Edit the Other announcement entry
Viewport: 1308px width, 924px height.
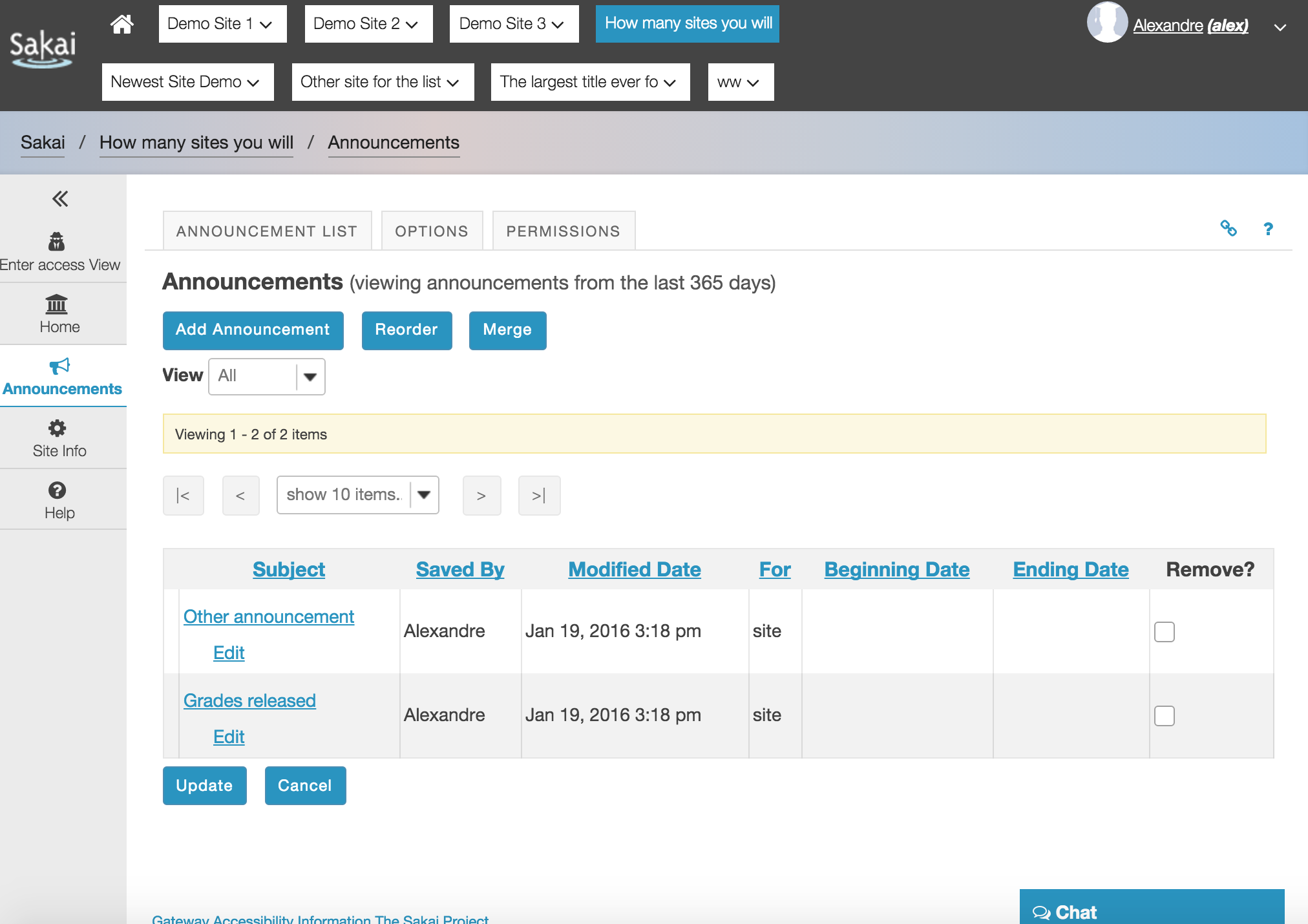coord(229,653)
